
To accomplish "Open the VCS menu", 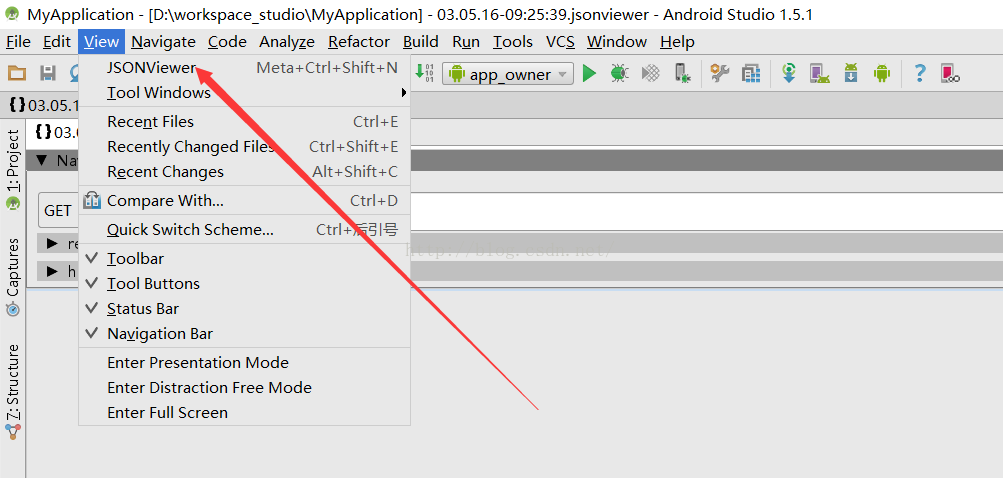I will (560, 42).
